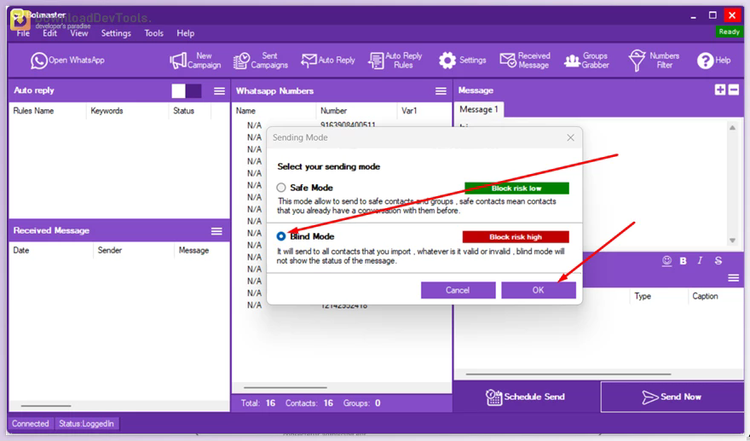Open the Settings menu in menu bar

pyautogui.click(x=116, y=33)
